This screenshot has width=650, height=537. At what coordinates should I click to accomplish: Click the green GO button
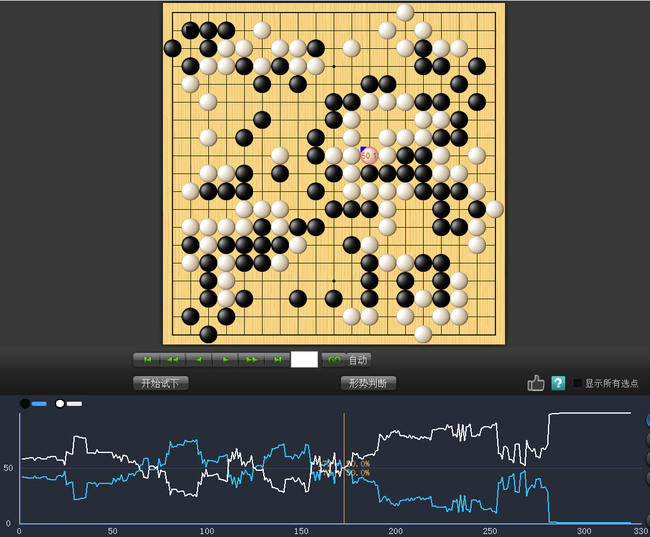334,360
